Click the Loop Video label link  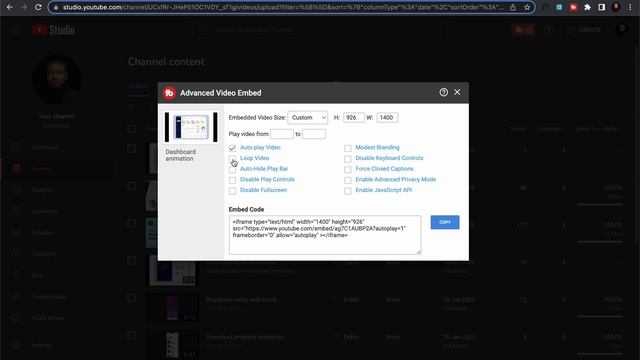click(x=254, y=158)
